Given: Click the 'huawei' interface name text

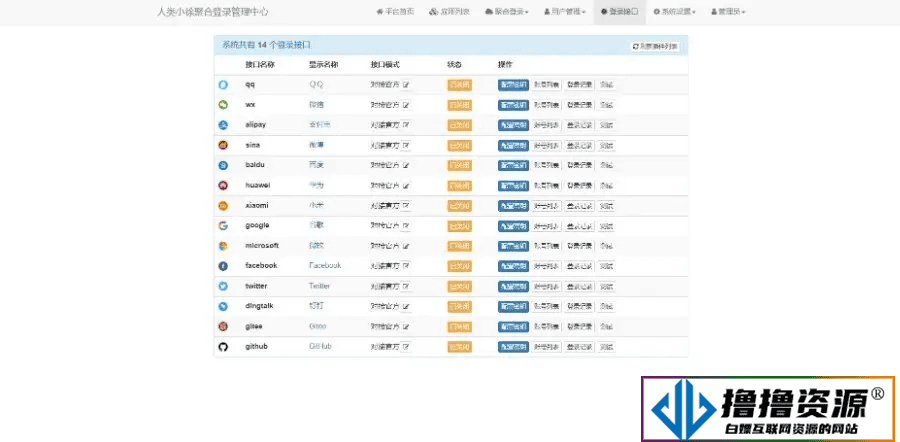Looking at the screenshot, I should pos(258,185).
